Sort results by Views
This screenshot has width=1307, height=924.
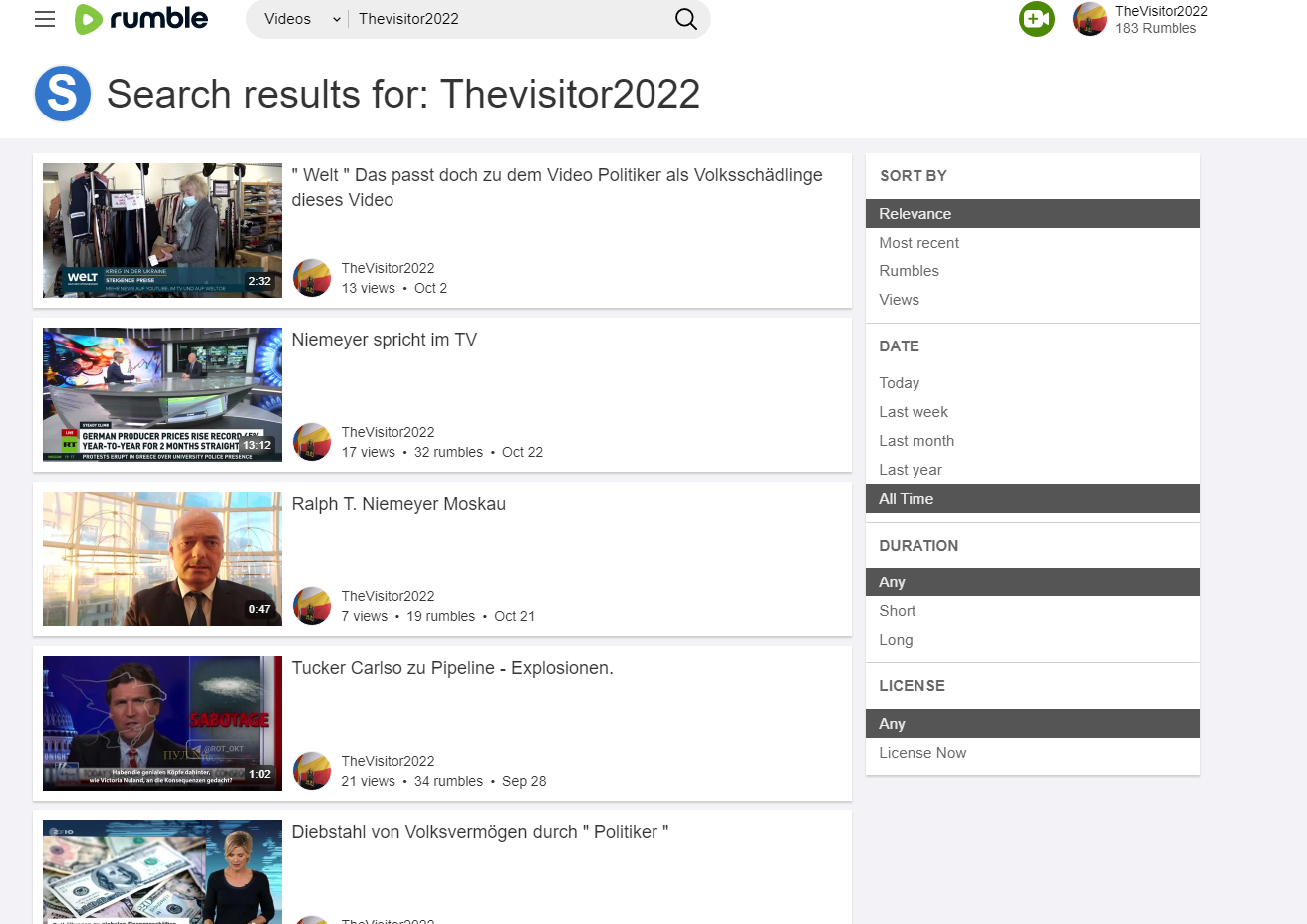pos(899,300)
